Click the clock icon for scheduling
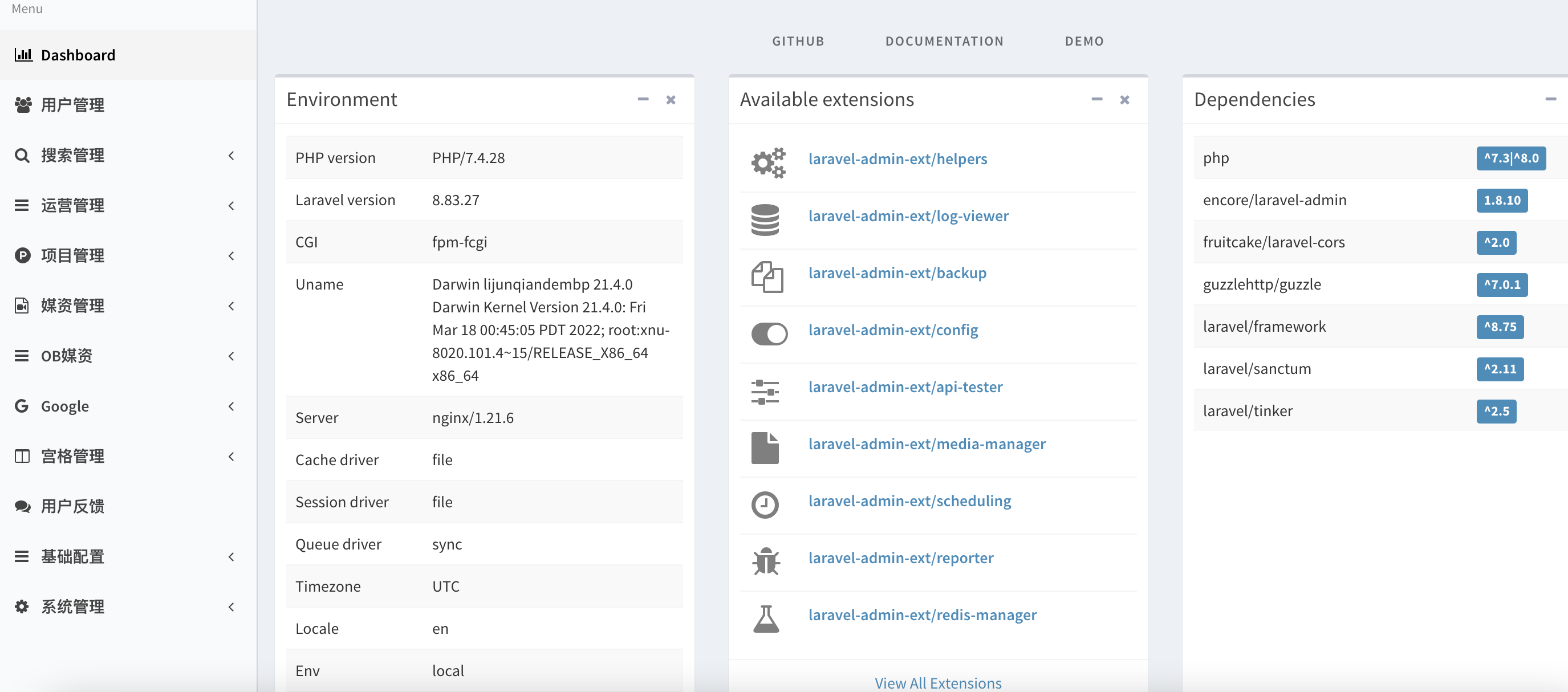 pyautogui.click(x=765, y=504)
